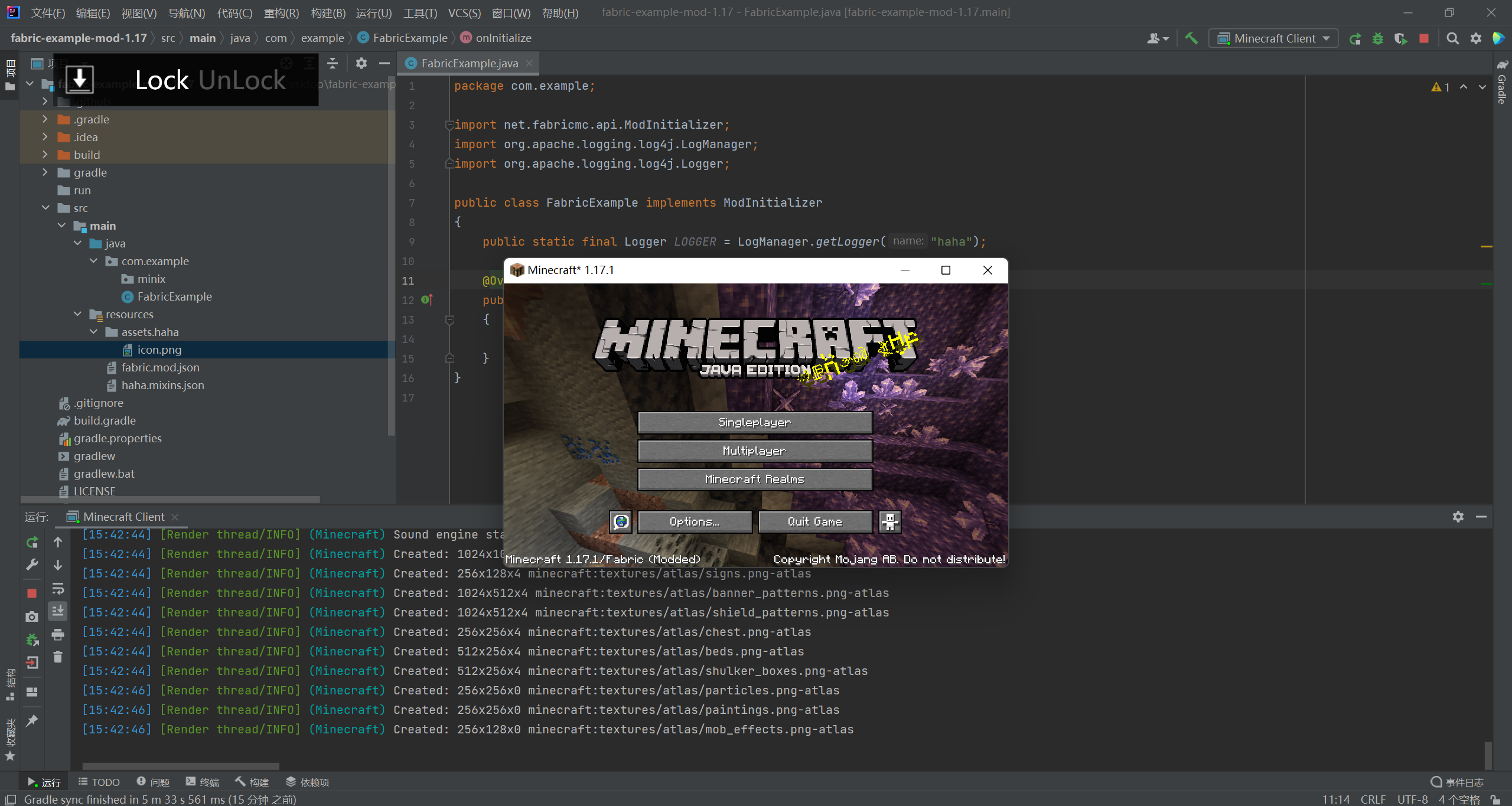Viewport: 1512px width, 806px height.
Task: Toggle fold on import block line 3
Action: click(x=449, y=125)
